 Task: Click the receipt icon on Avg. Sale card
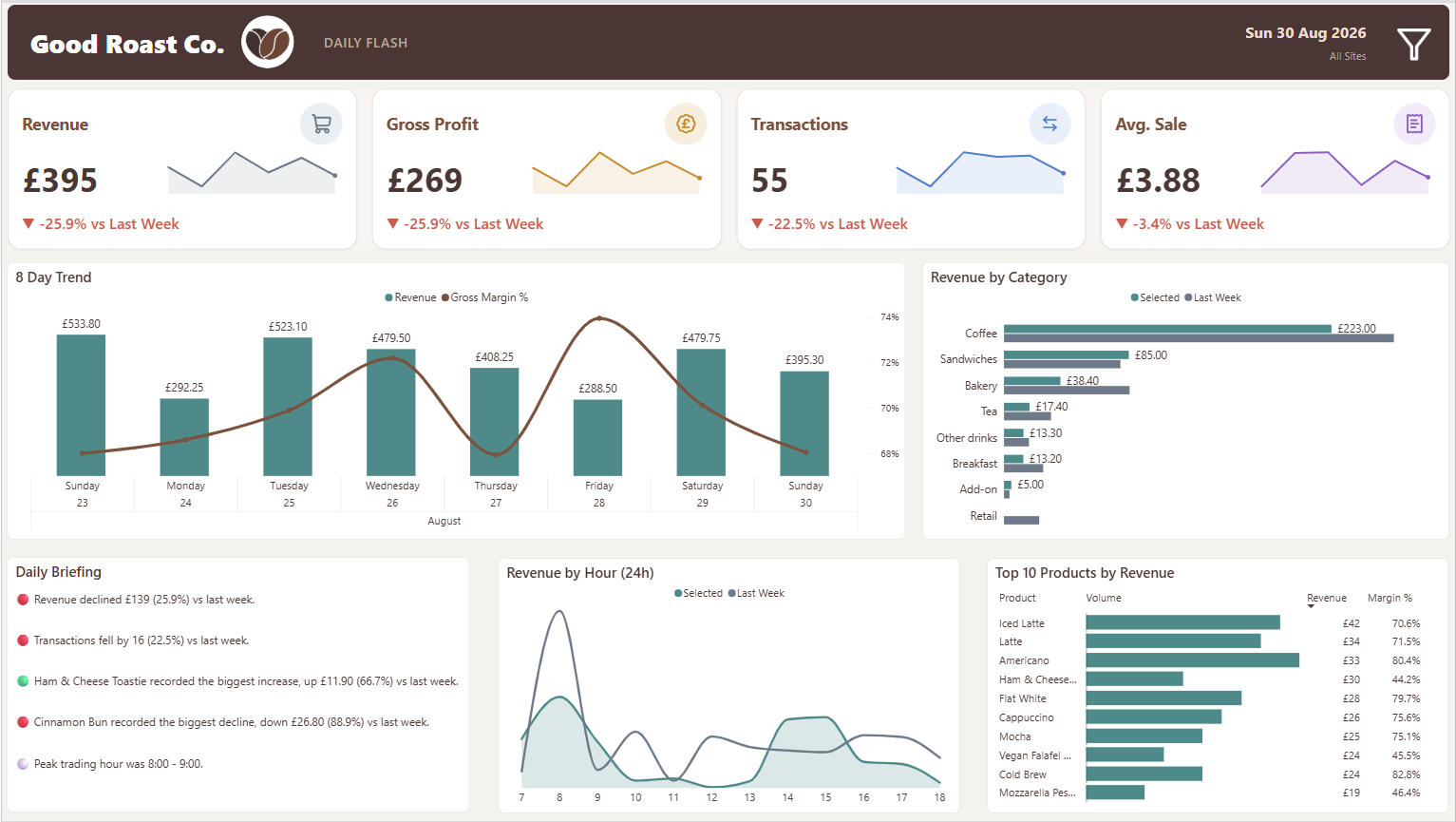(x=1414, y=124)
